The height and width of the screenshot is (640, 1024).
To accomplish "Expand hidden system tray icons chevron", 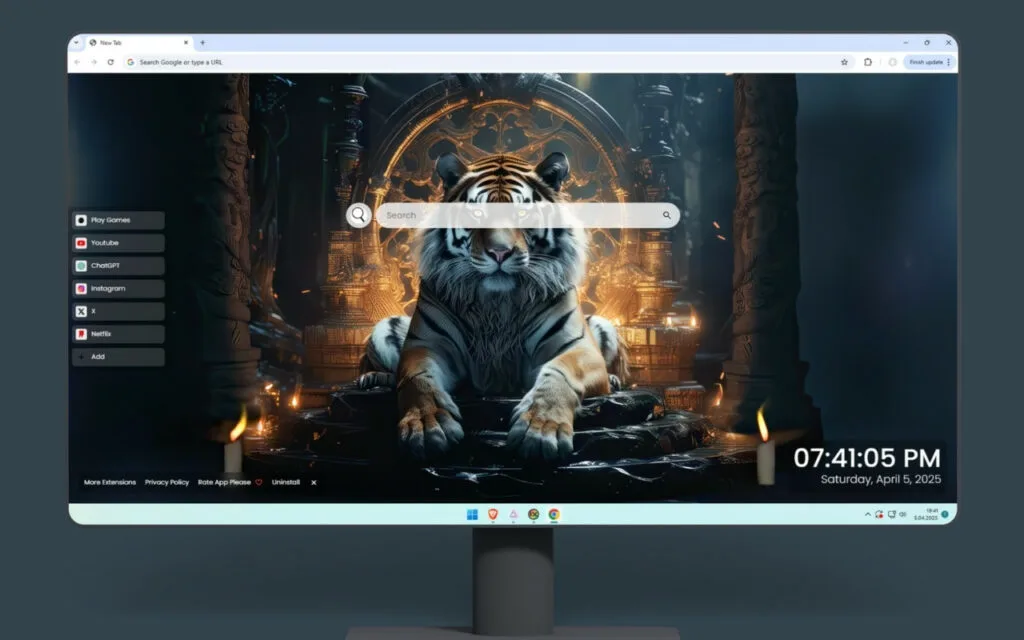I will [868, 515].
